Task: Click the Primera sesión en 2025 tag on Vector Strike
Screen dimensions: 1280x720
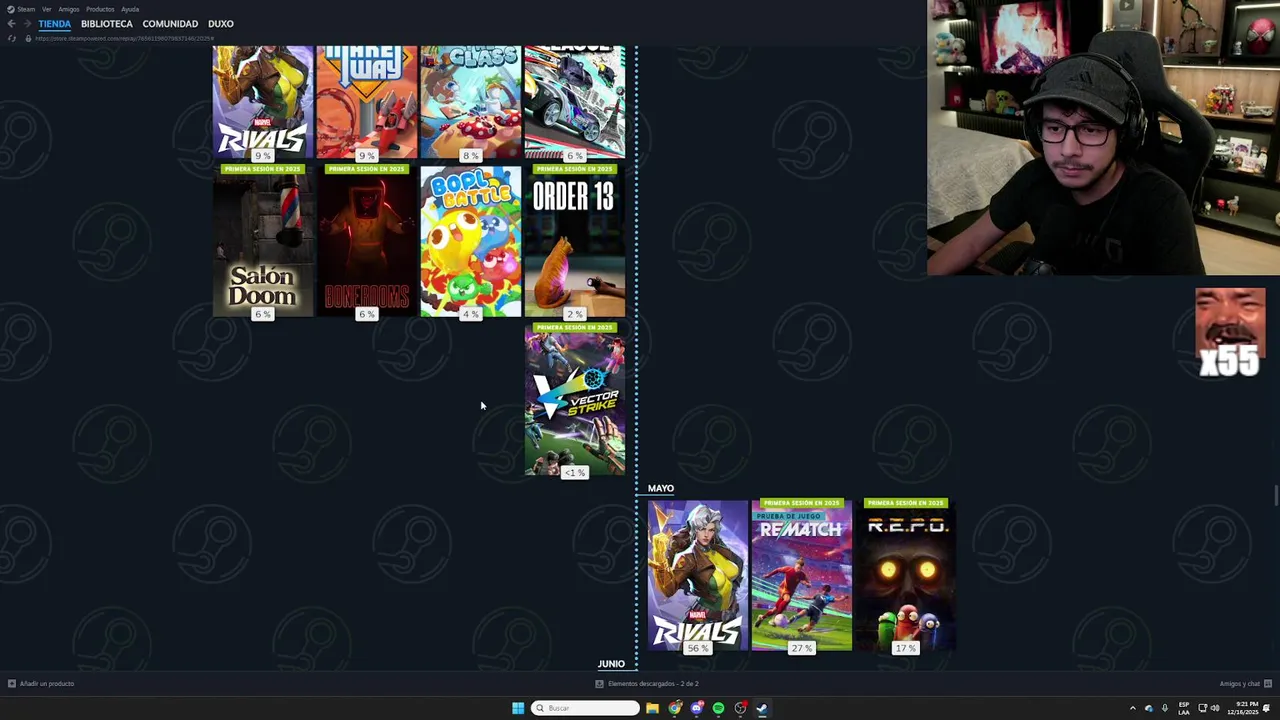Action: tap(575, 327)
